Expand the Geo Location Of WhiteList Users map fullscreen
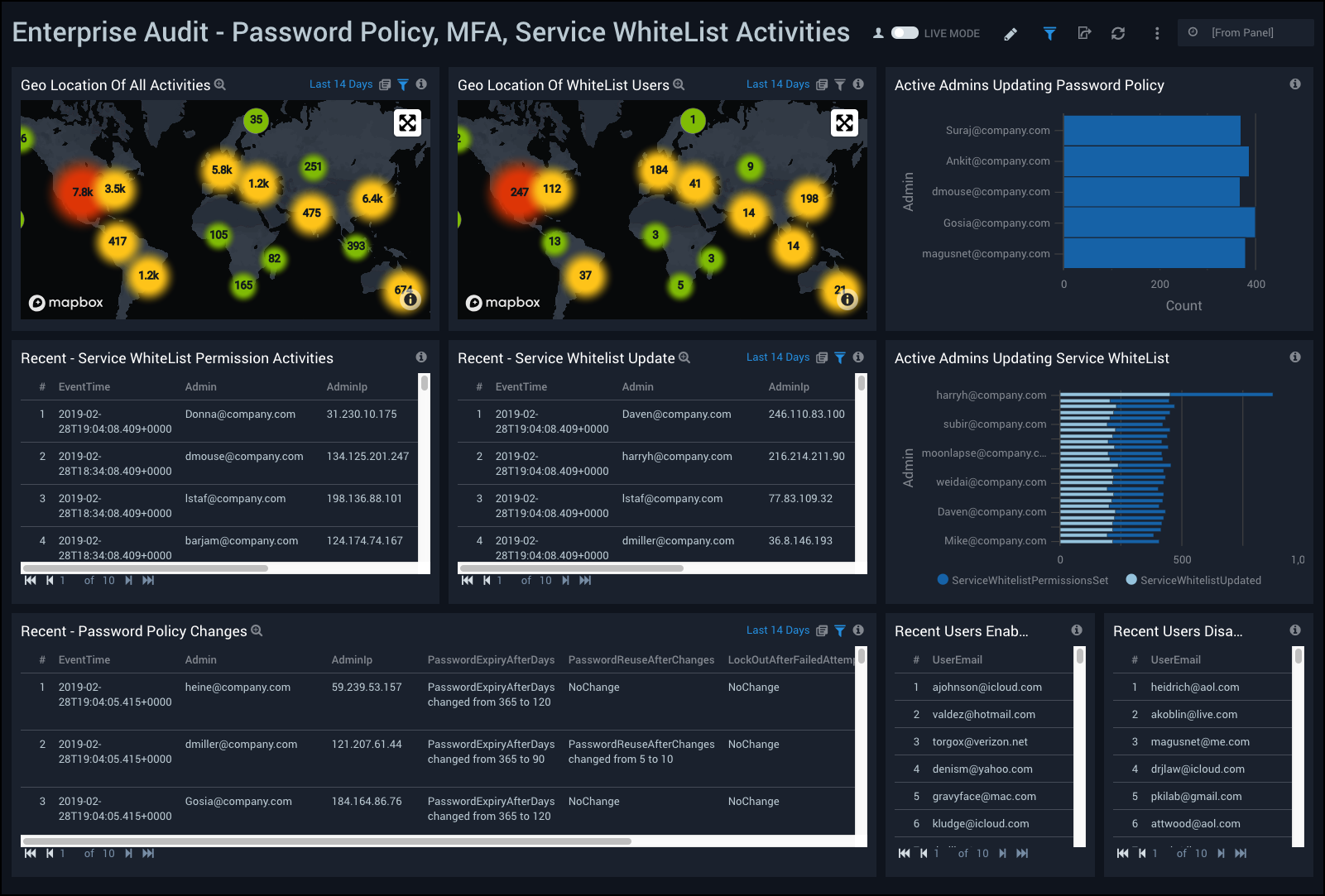Viewport: 1325px width, 896px height. (x=844, y=123)
